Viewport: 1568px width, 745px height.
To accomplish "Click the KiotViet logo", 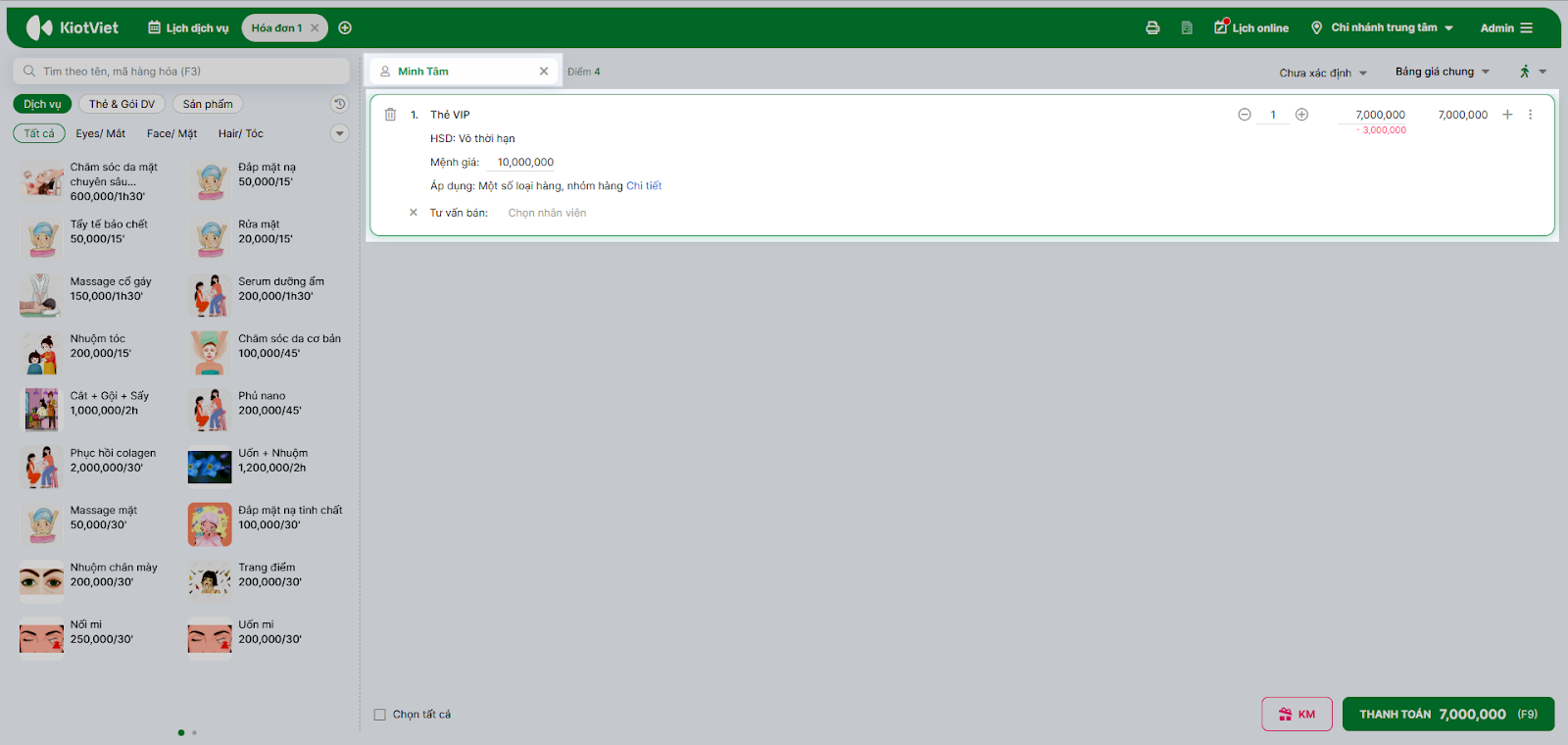I will pyautogui.click(x=72, y=27).
